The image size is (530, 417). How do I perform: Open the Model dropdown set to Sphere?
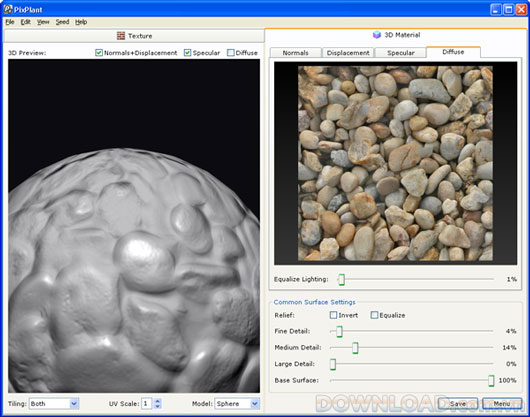click(x=237, y=403)
